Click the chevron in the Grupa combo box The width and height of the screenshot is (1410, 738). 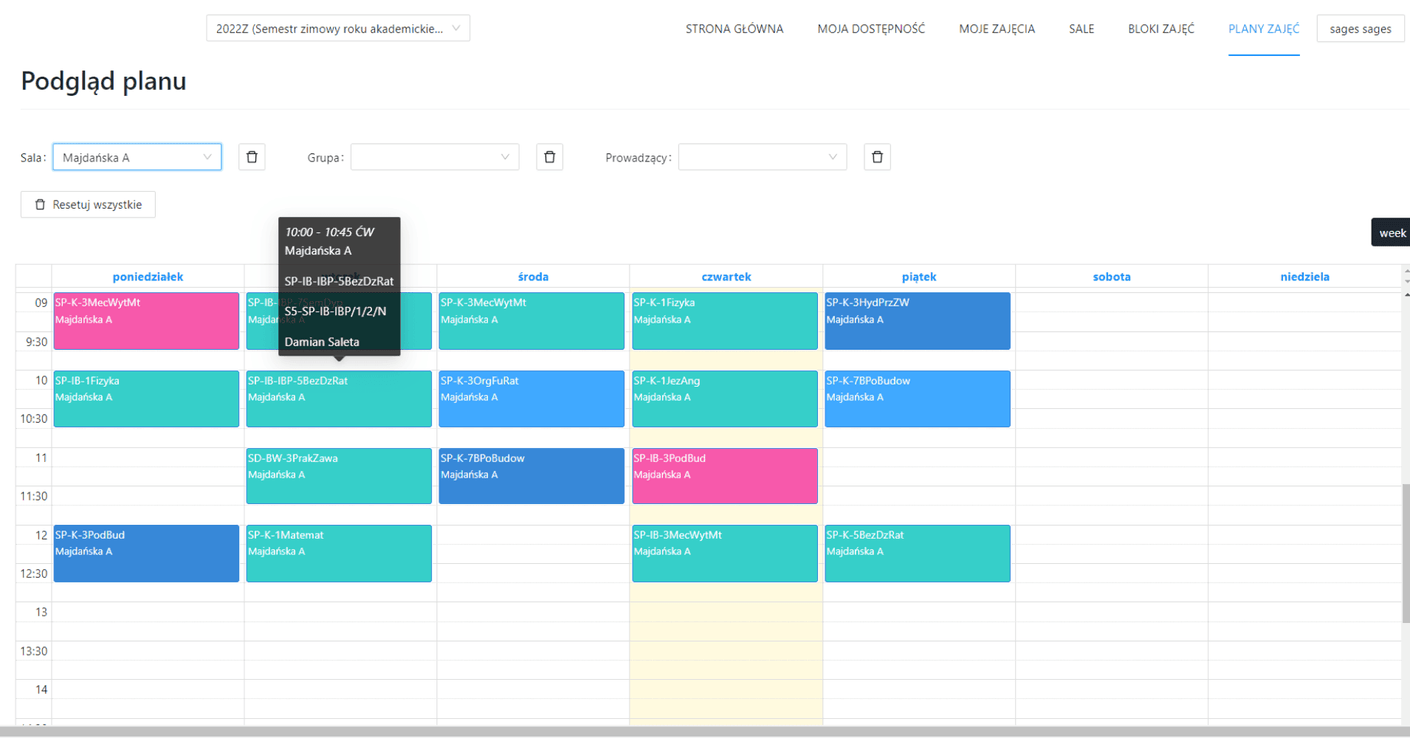pyautogui.click(x=506, y=157)
